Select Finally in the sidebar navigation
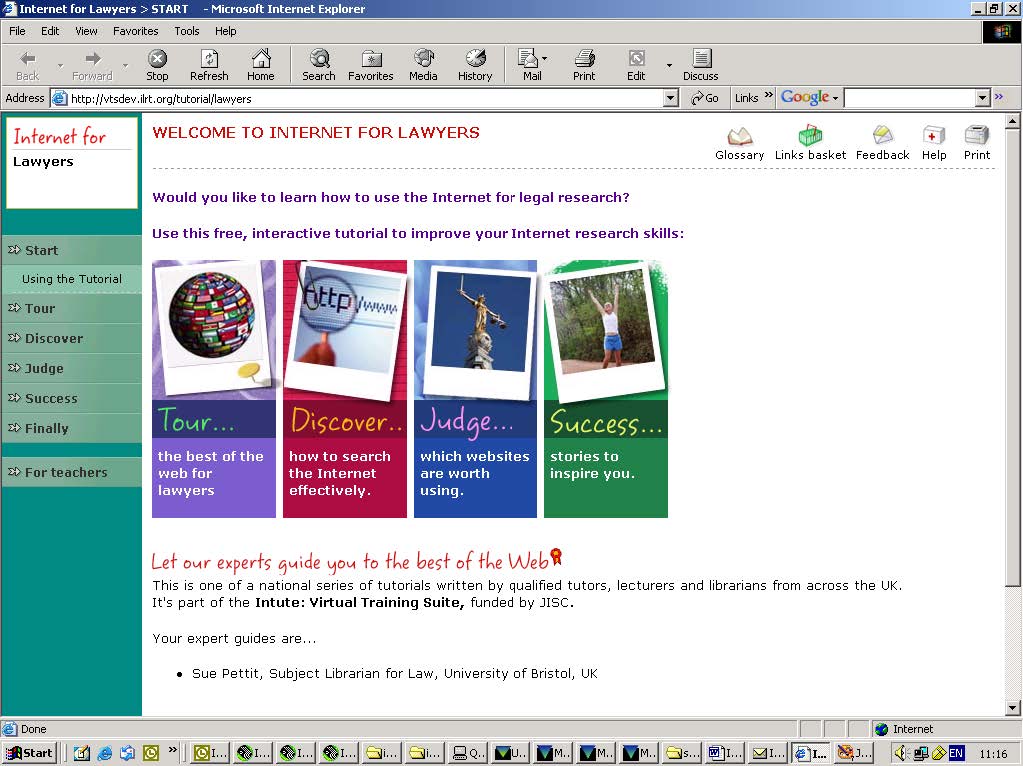Screen dimensions: 1023x766 tap(72, 428)
